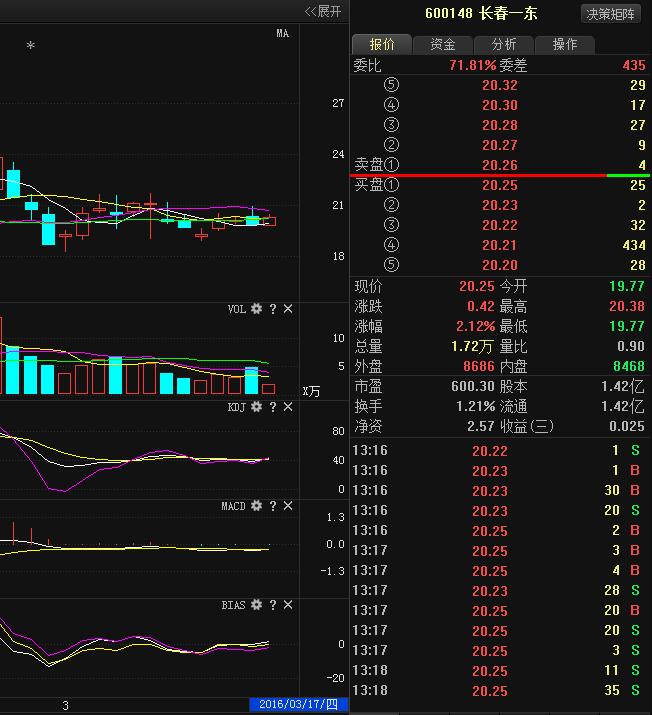Click the 量比 value 0.90
652x715 pixels.
coord(631,347)
